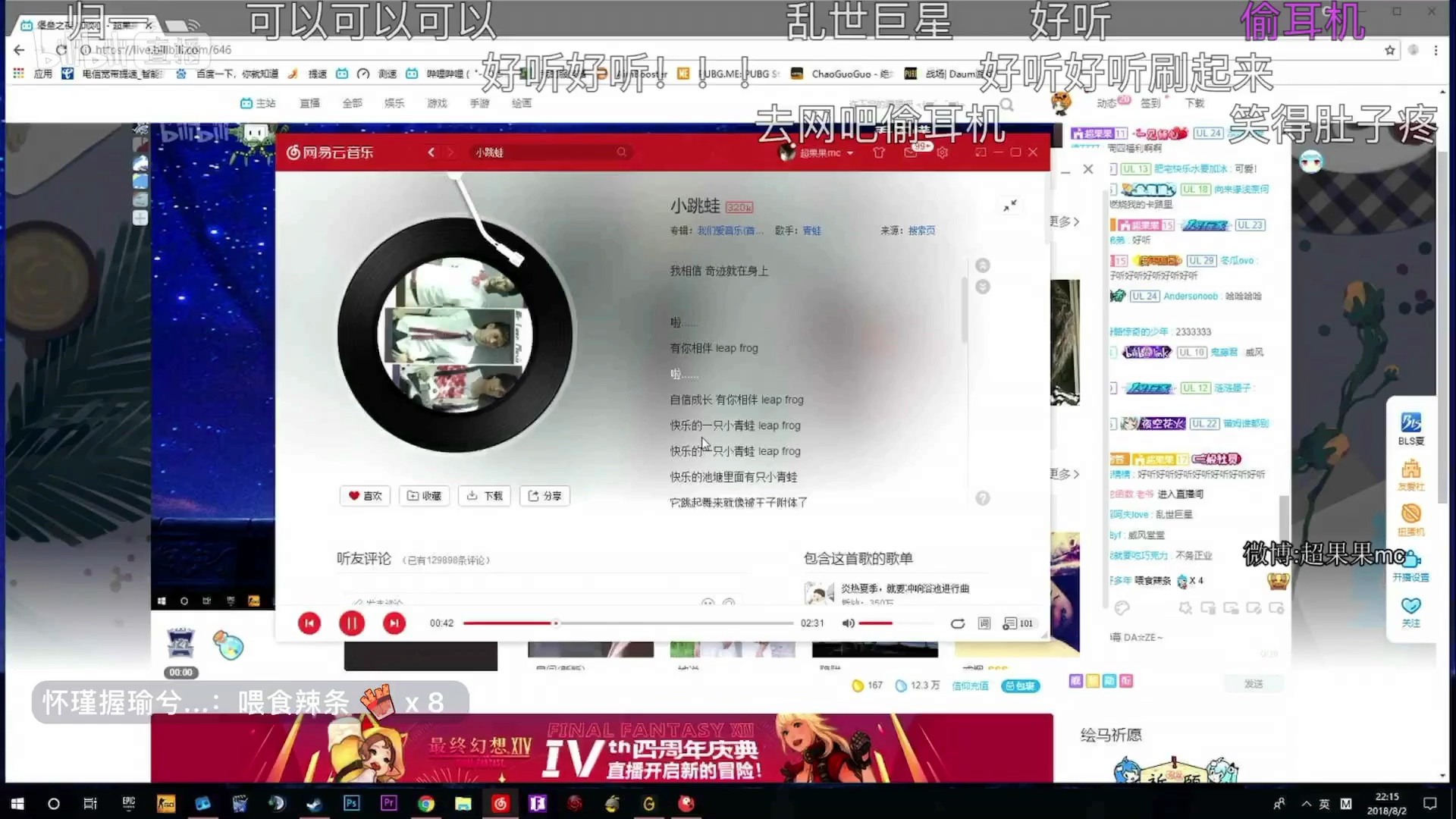Click the 发送 send chat button
Image resolution: width=1456 pixels, height=819 pixels.
point(1254,684)
